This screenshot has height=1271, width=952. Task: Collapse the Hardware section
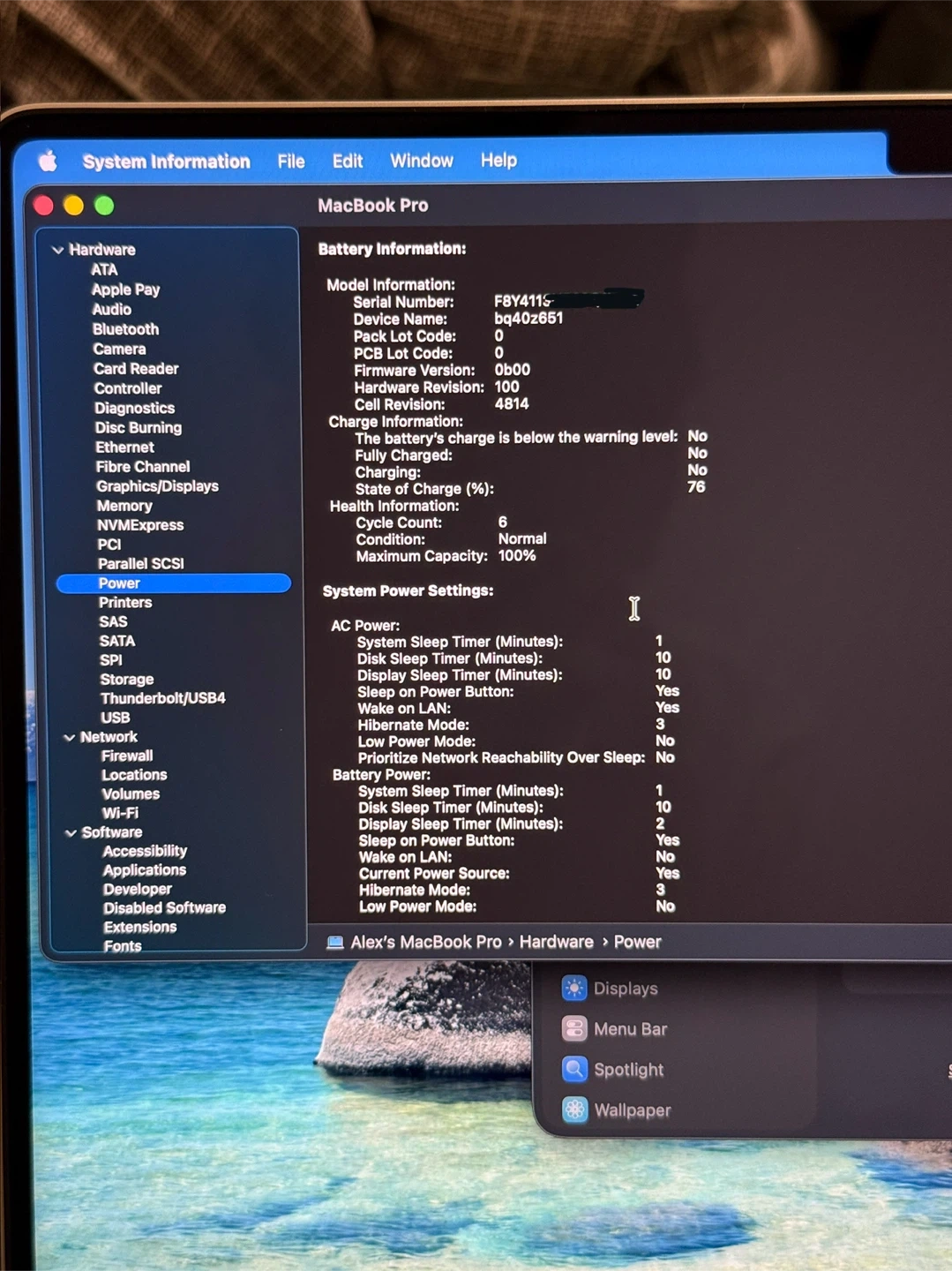tap(58, 250)
